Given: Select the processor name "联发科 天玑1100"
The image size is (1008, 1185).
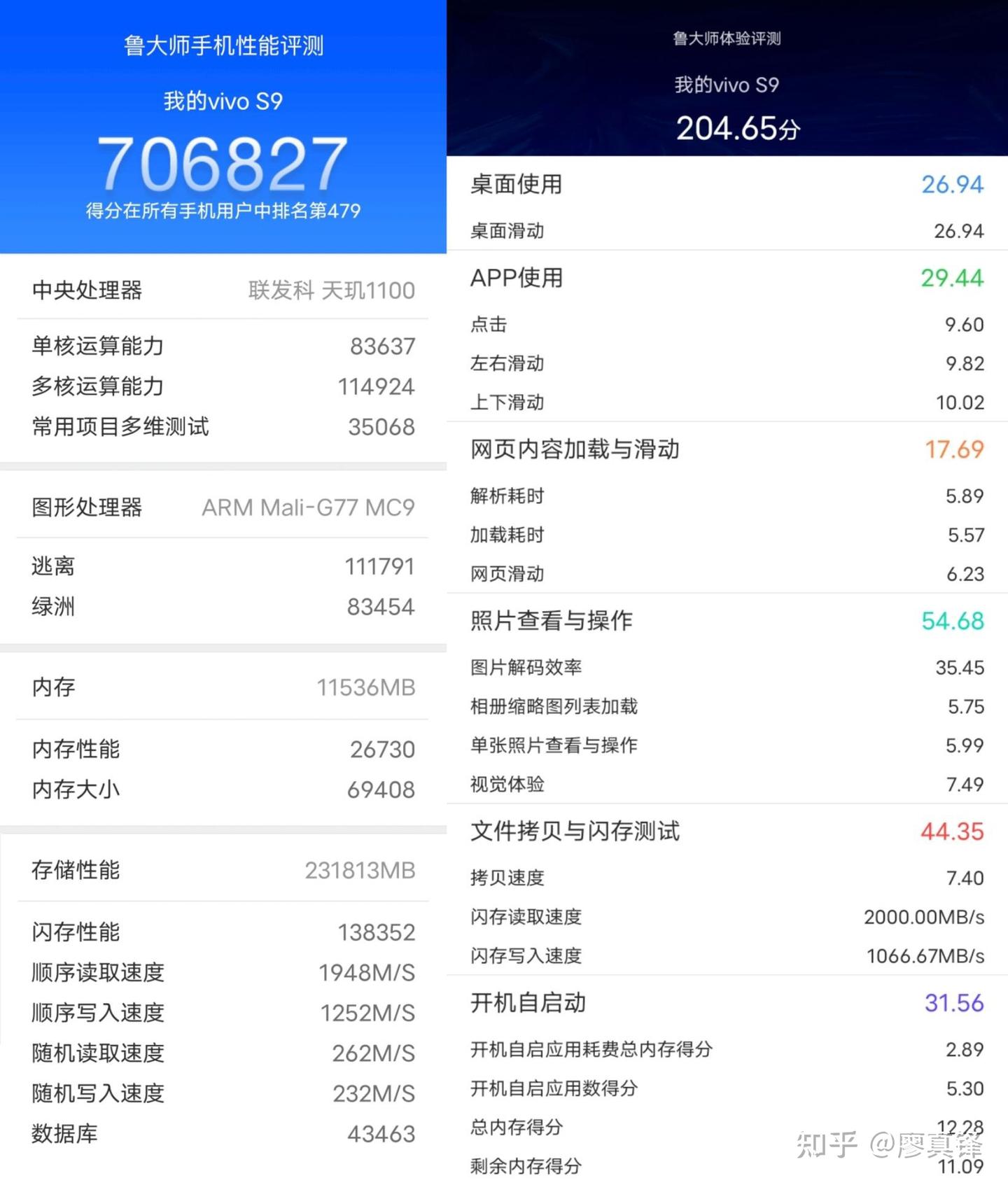Looking at the screenshot, I should tap(332, 290).
